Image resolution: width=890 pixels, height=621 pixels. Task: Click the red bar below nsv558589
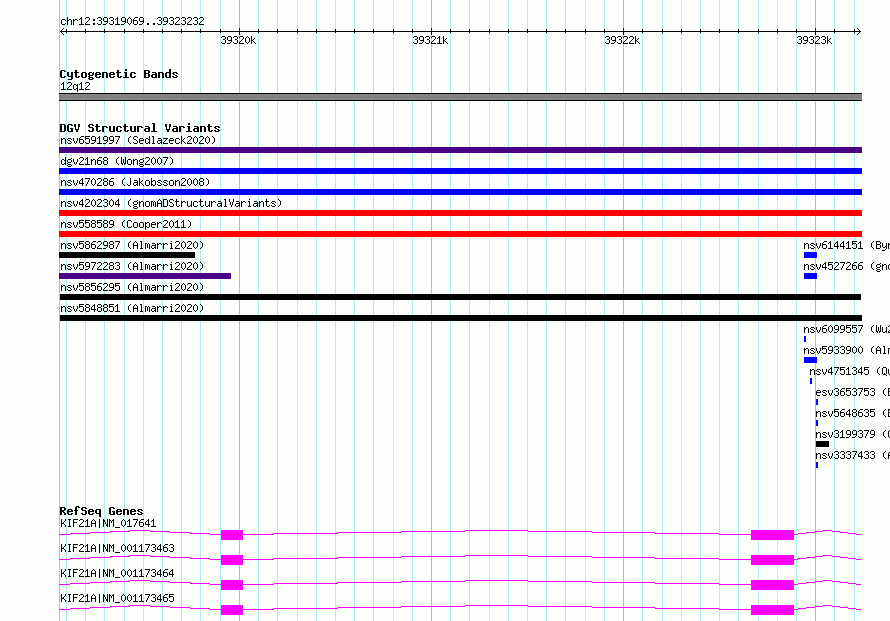[x=460, y=234]
